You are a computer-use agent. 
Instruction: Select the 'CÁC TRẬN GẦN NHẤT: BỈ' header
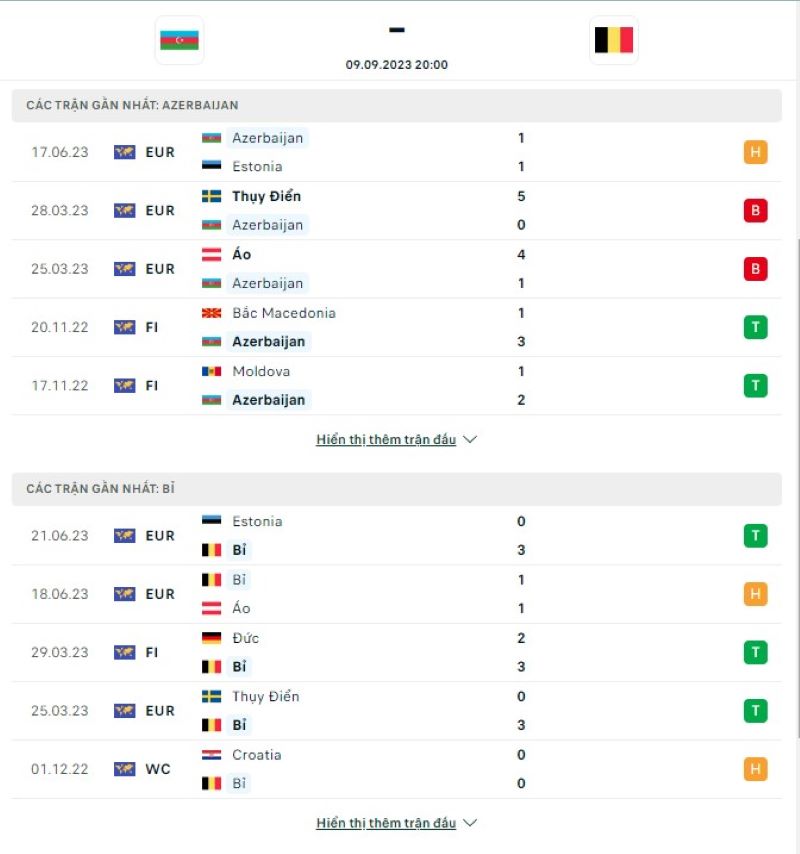100,489
